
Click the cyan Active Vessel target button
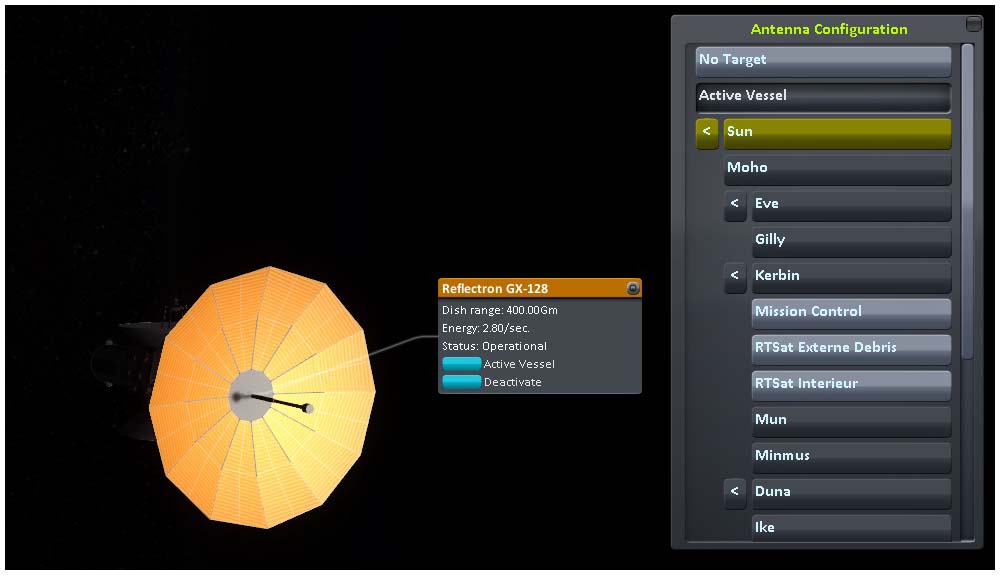pyautogui.click(x=462, y=364)
